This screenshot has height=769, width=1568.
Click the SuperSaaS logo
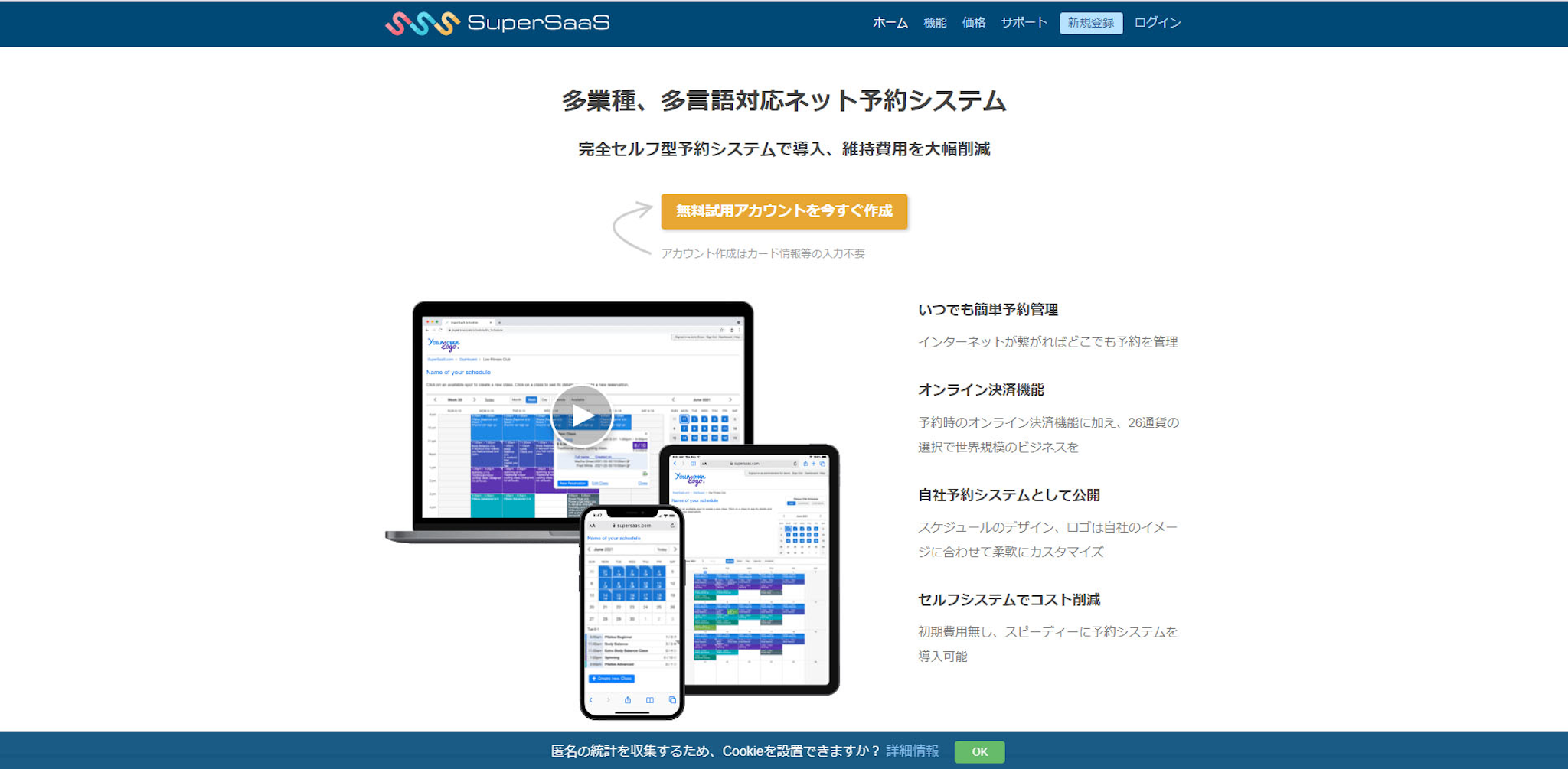click(x=498, y=23)
